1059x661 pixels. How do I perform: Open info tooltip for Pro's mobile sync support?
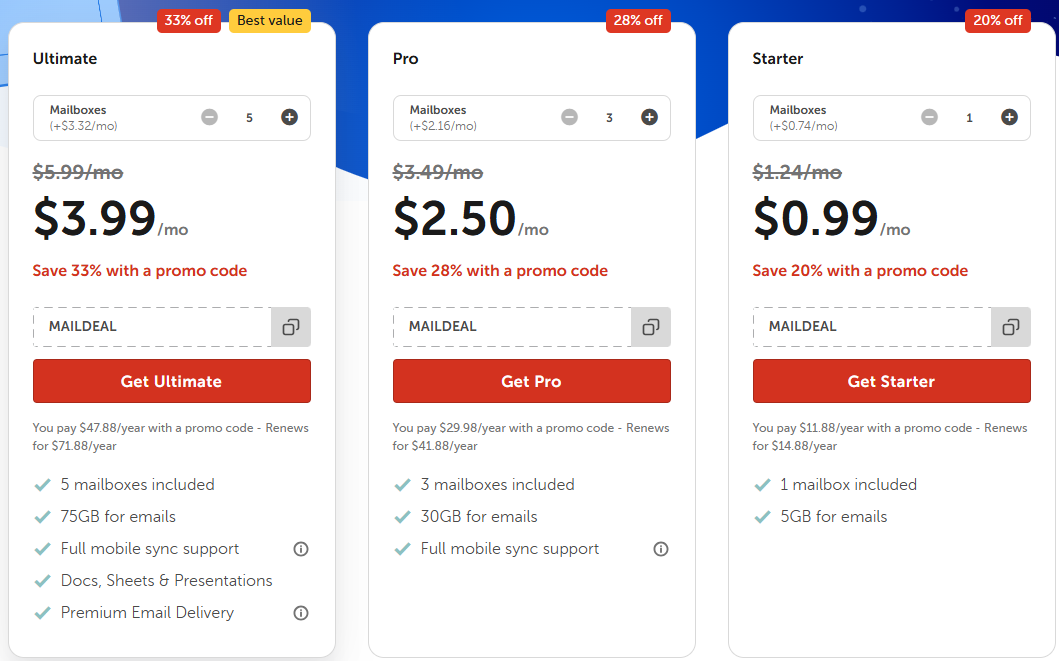click(661, 548)
